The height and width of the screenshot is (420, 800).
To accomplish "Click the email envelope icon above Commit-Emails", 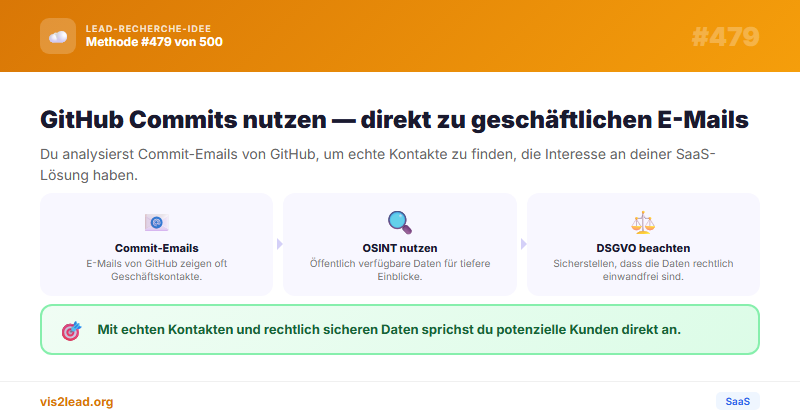I will point(156,223).
